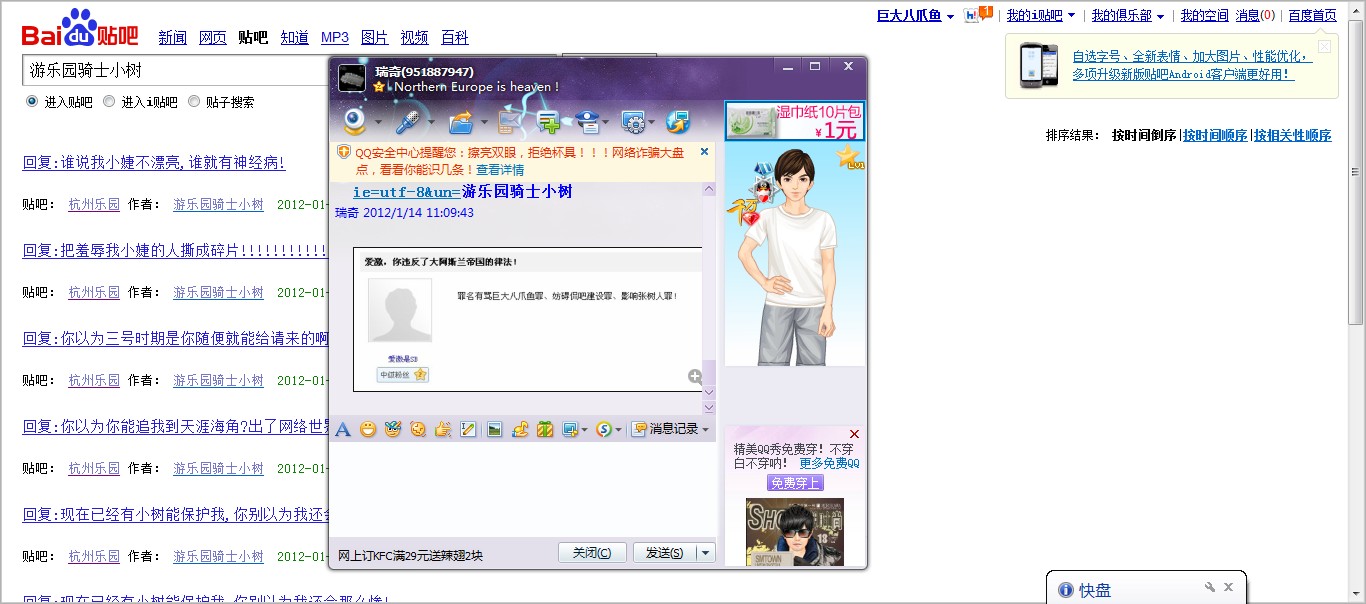Click in the QQ message typing area

pos(522,488)
